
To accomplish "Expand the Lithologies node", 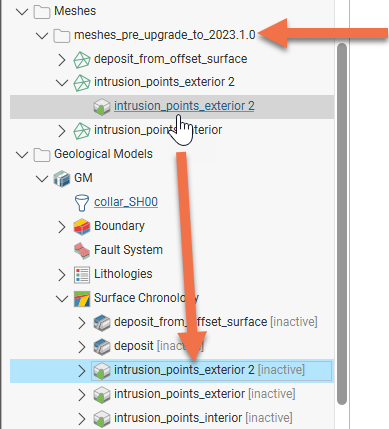I will point(62,275).
